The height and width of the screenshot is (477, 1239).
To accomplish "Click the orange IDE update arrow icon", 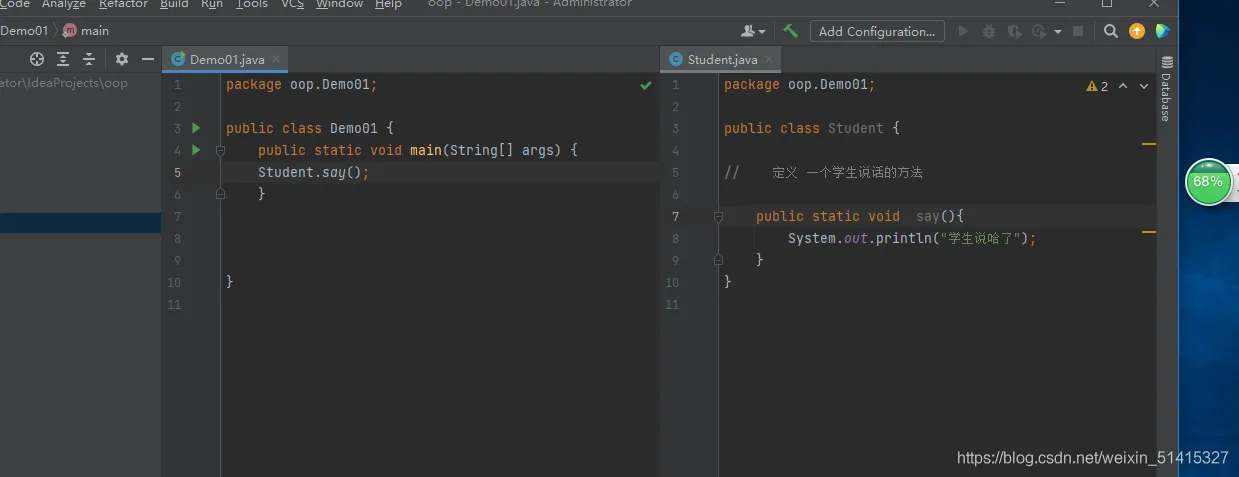I will pos(1137,31).
